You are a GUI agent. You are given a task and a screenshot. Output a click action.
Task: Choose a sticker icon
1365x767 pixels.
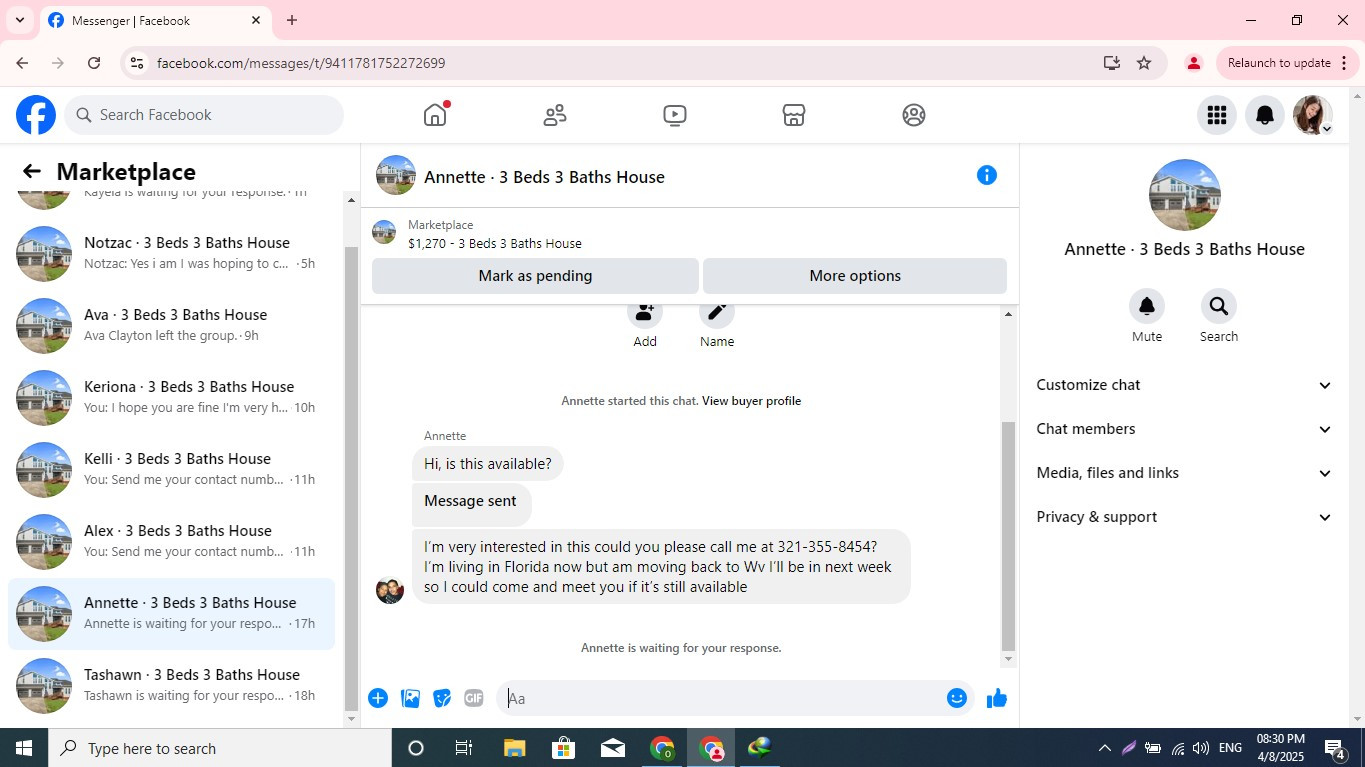442,698
